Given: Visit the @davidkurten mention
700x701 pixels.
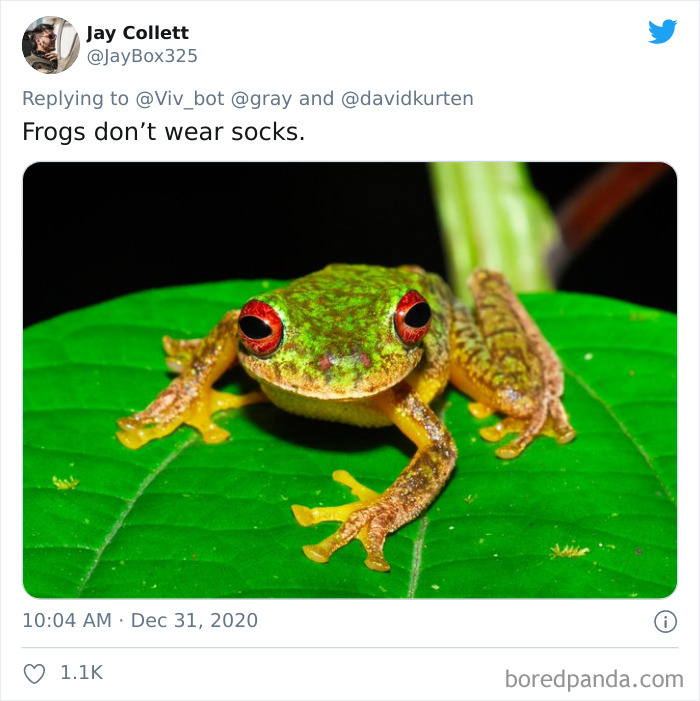Looking at the screenshot, I should 407,98.
